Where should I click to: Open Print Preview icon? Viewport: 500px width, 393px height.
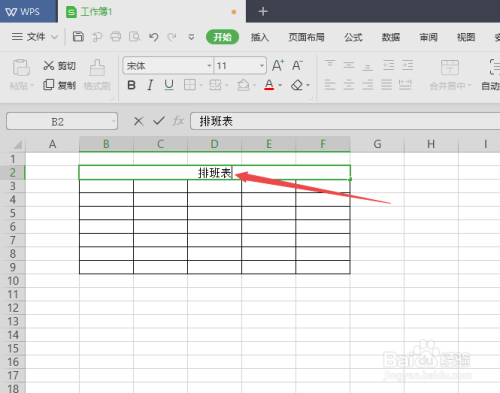[x=134, y=36]
